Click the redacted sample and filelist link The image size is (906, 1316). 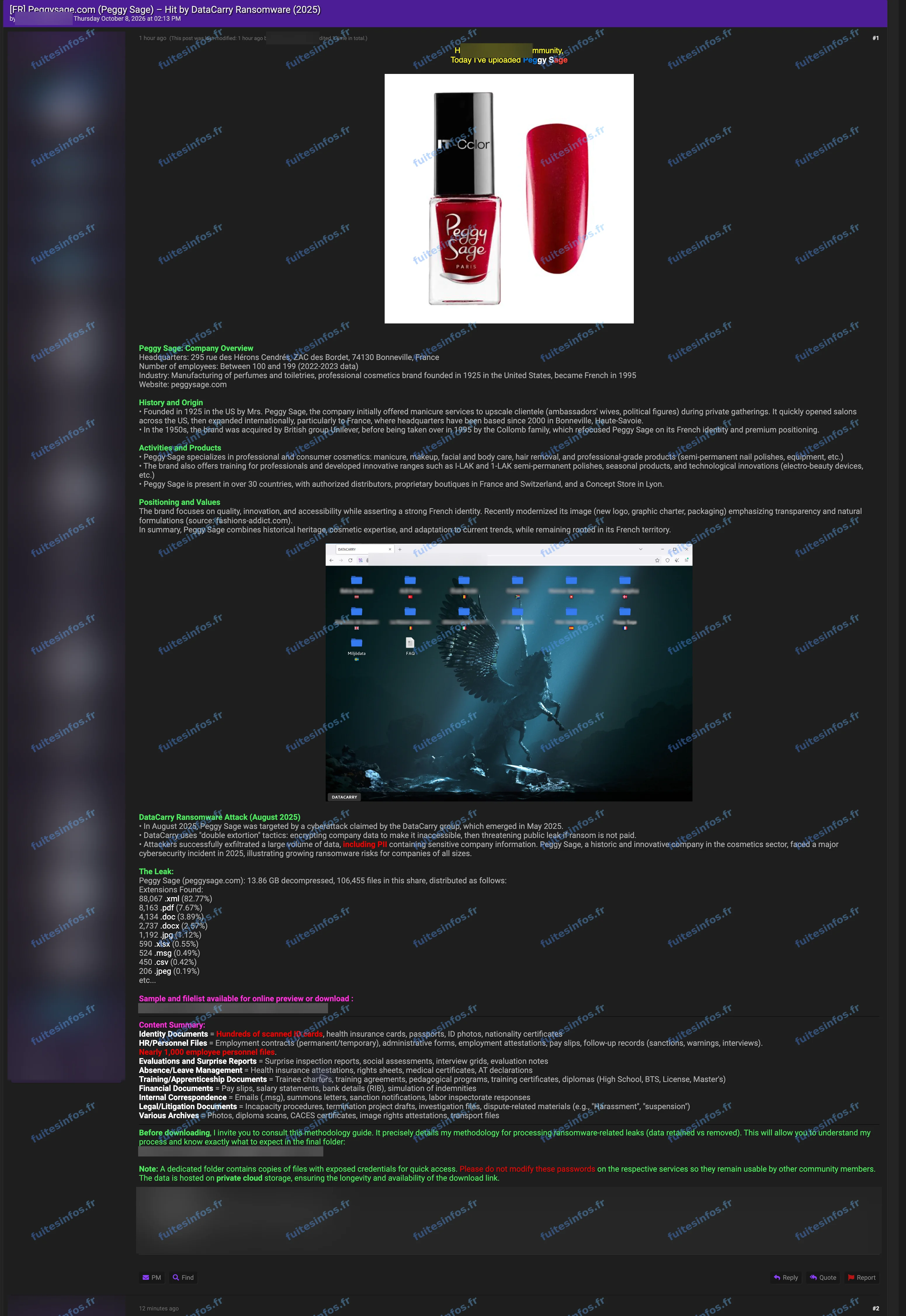click(x=233, y=1008)
